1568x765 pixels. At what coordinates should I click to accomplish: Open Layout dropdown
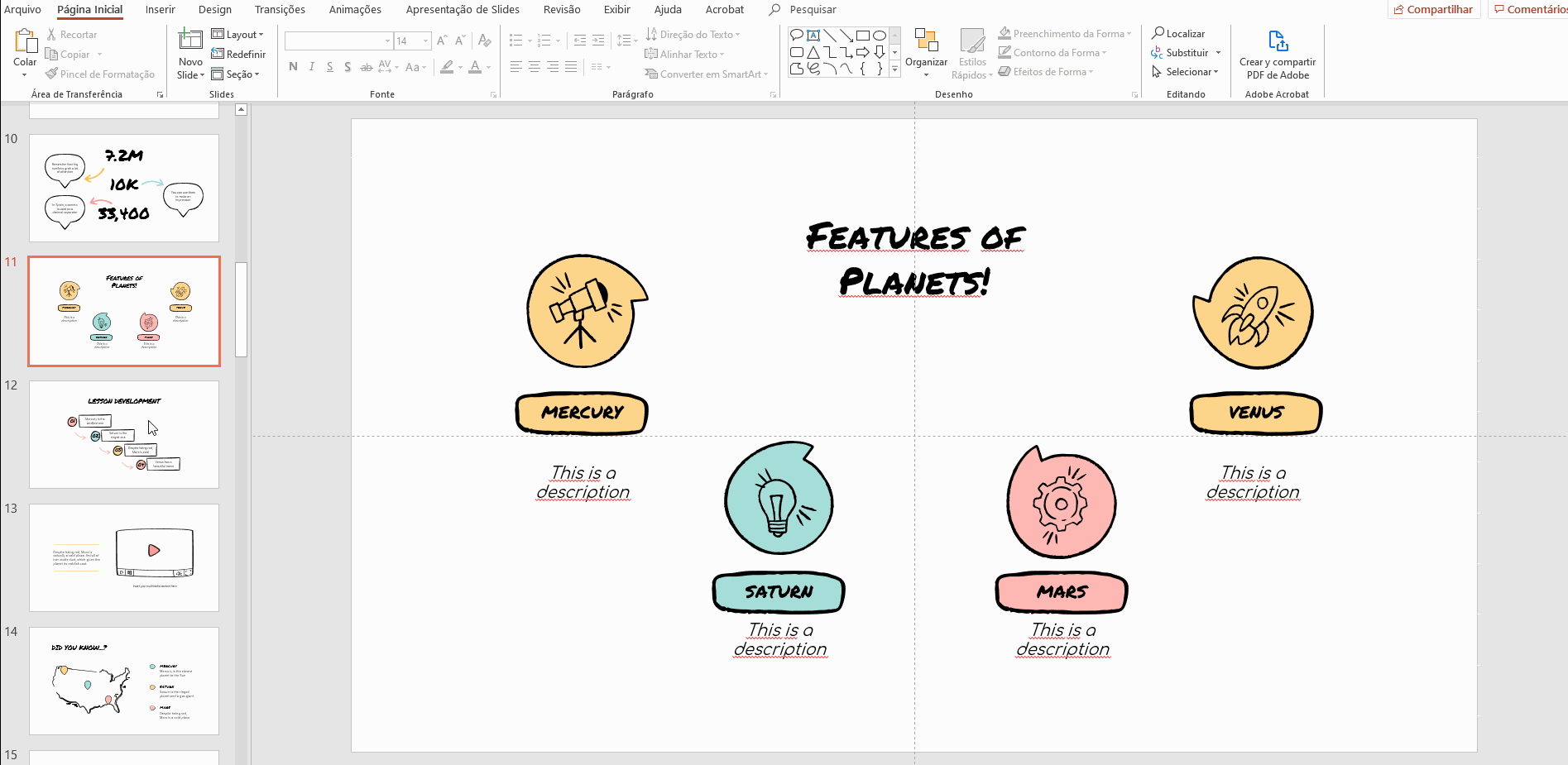click(x=237, y=35)
